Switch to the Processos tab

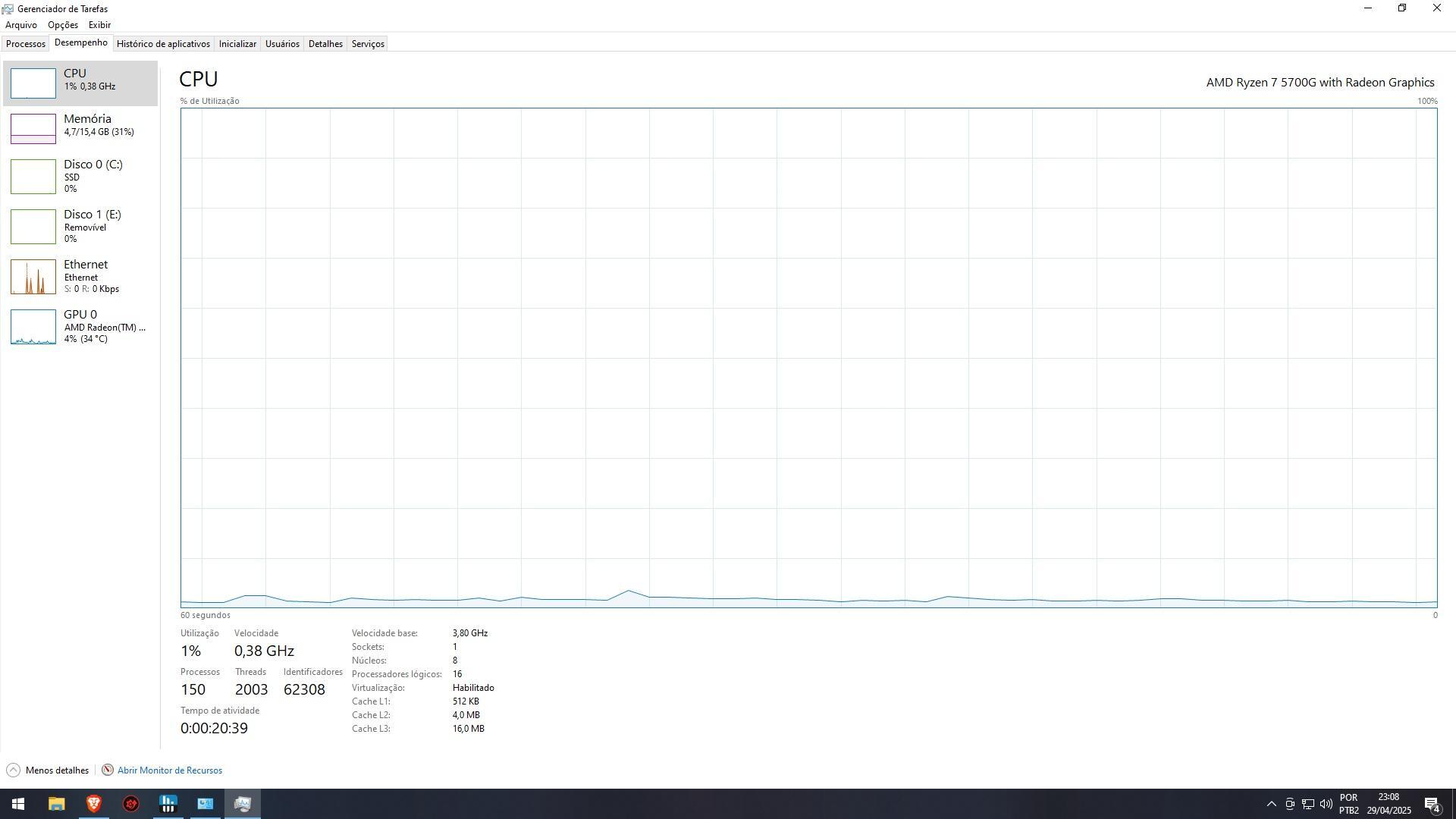click(x=26, y=44)
